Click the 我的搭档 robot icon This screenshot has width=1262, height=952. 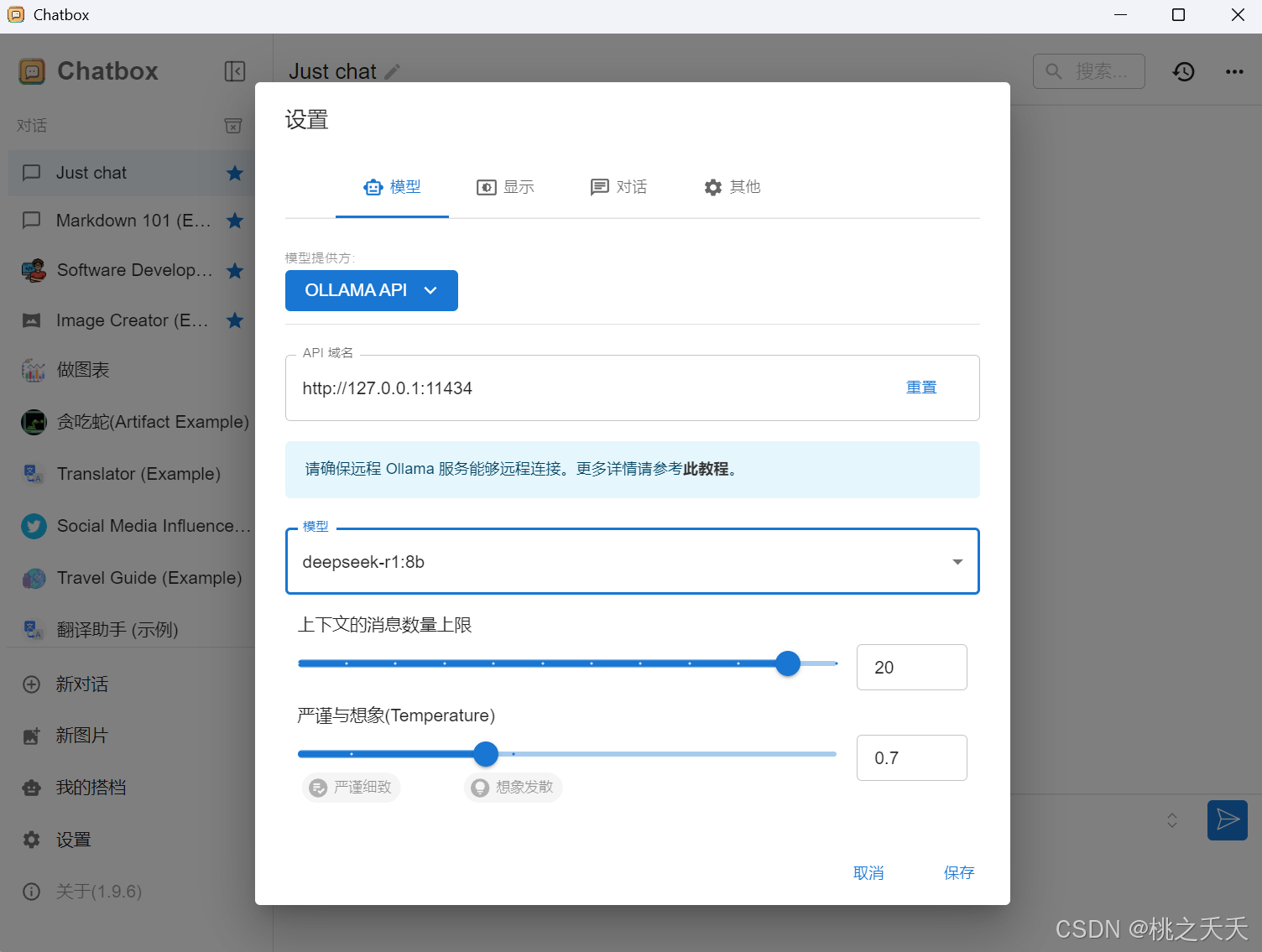tap(31, 788)
